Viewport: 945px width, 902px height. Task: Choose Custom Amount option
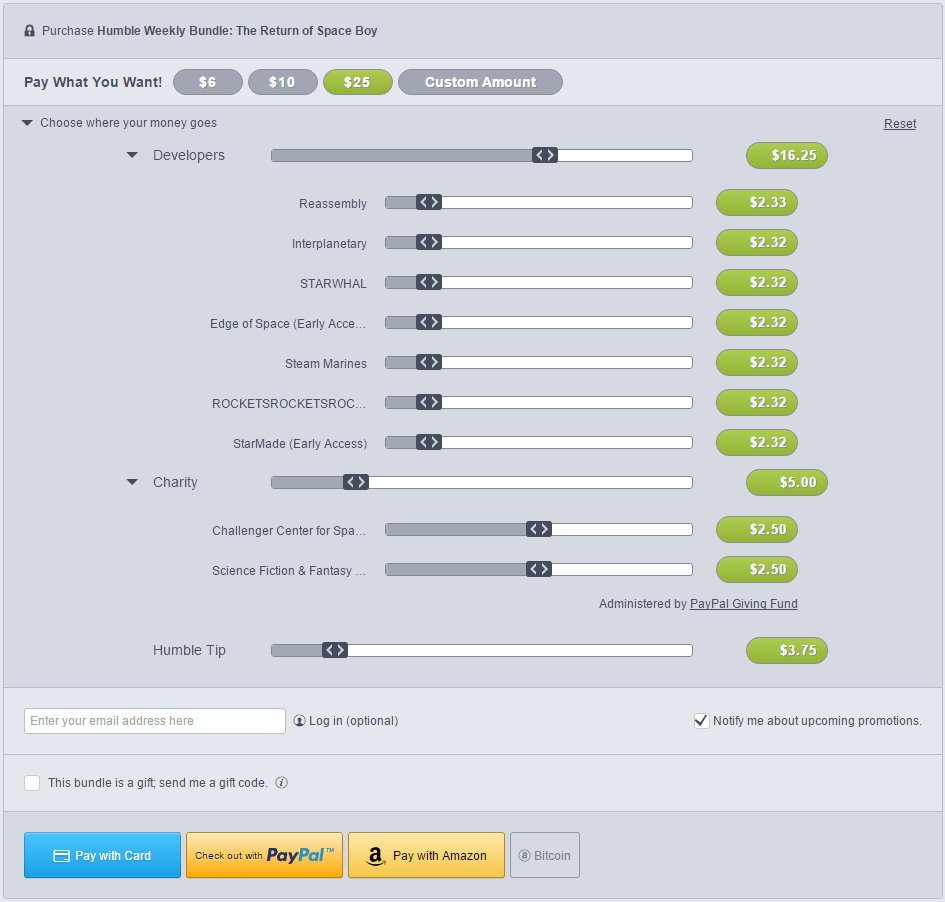(x=480, y=82)
